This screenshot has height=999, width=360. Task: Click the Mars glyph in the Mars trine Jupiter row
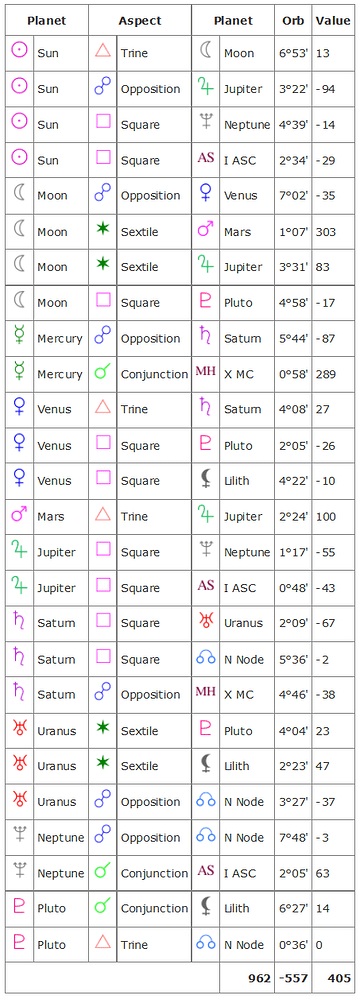point(20,517)
